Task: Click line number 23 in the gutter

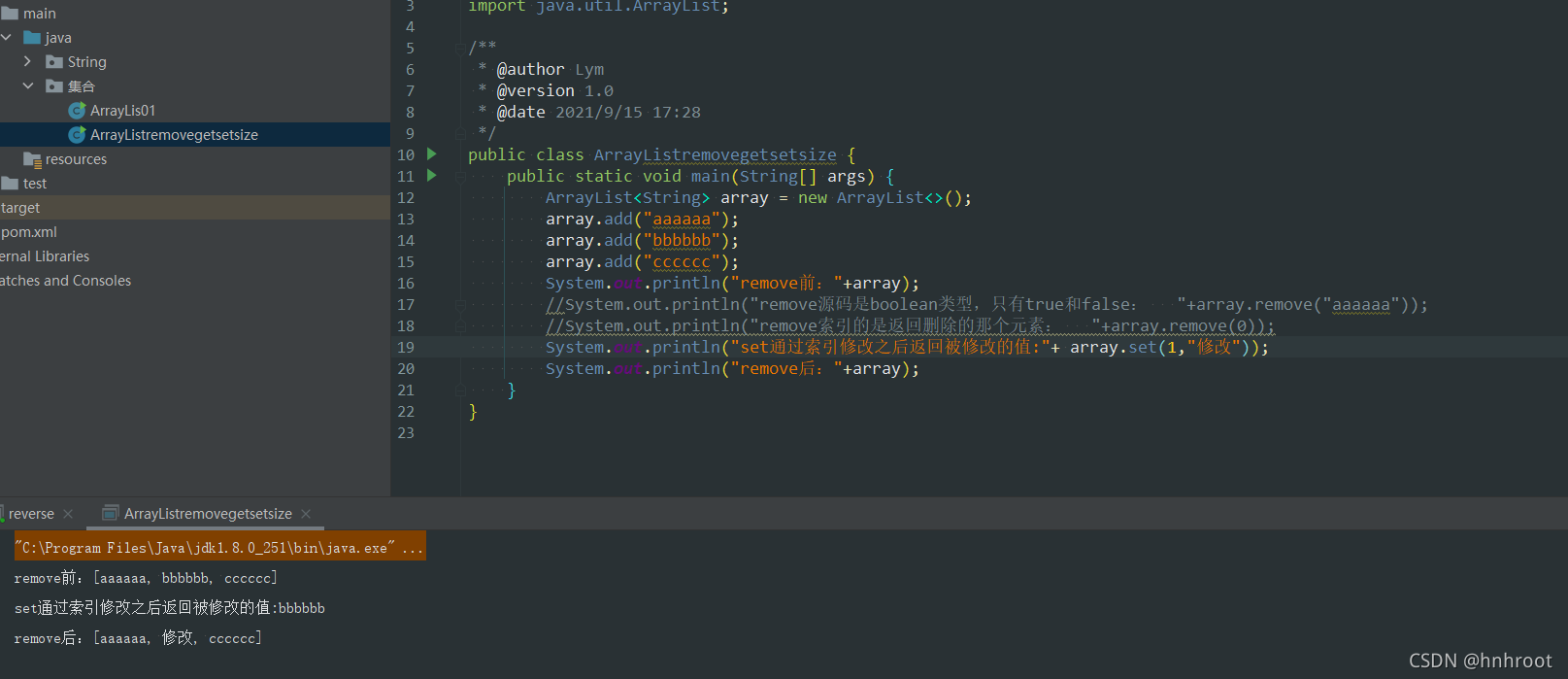Action: pyautogui.click(x=406, y=433)
